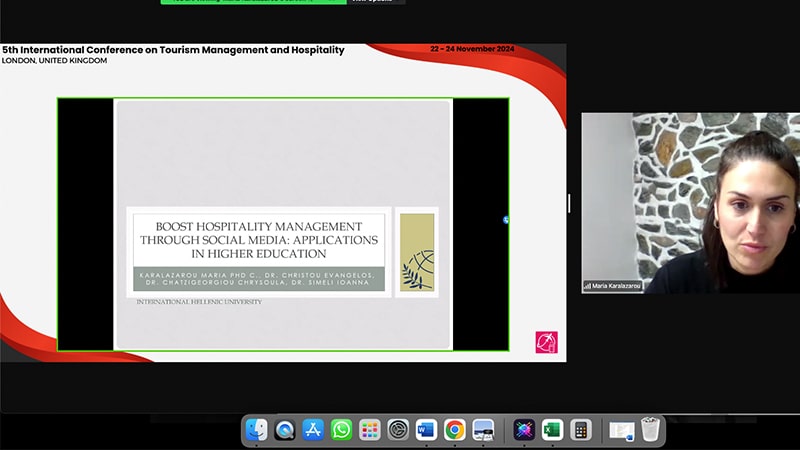Screen dimensions: 800x450
Task: Open Microsoft Excel from the dock
Action: coord(552,430)
